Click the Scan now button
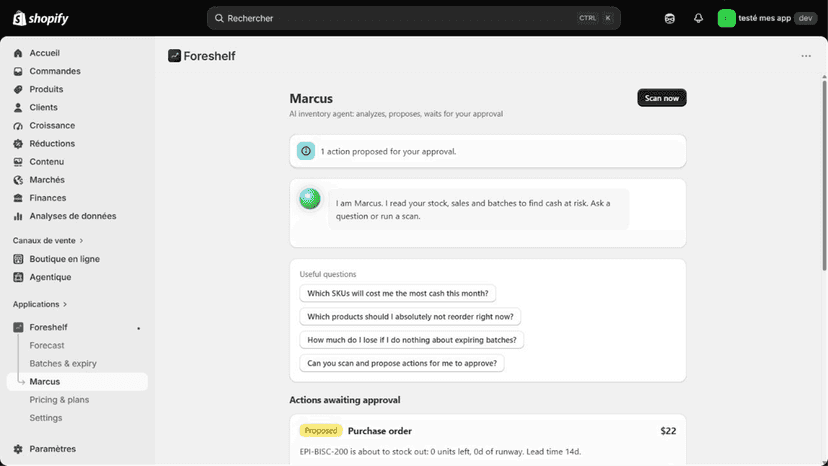 tap(662, 98)
